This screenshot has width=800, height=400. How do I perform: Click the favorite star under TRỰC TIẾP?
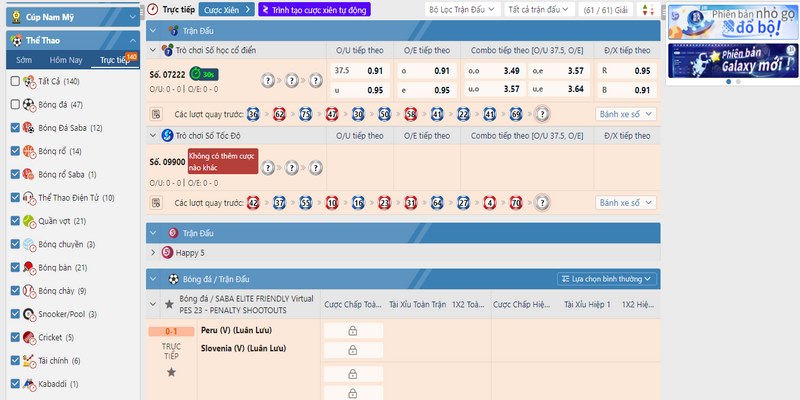point(171,372)
